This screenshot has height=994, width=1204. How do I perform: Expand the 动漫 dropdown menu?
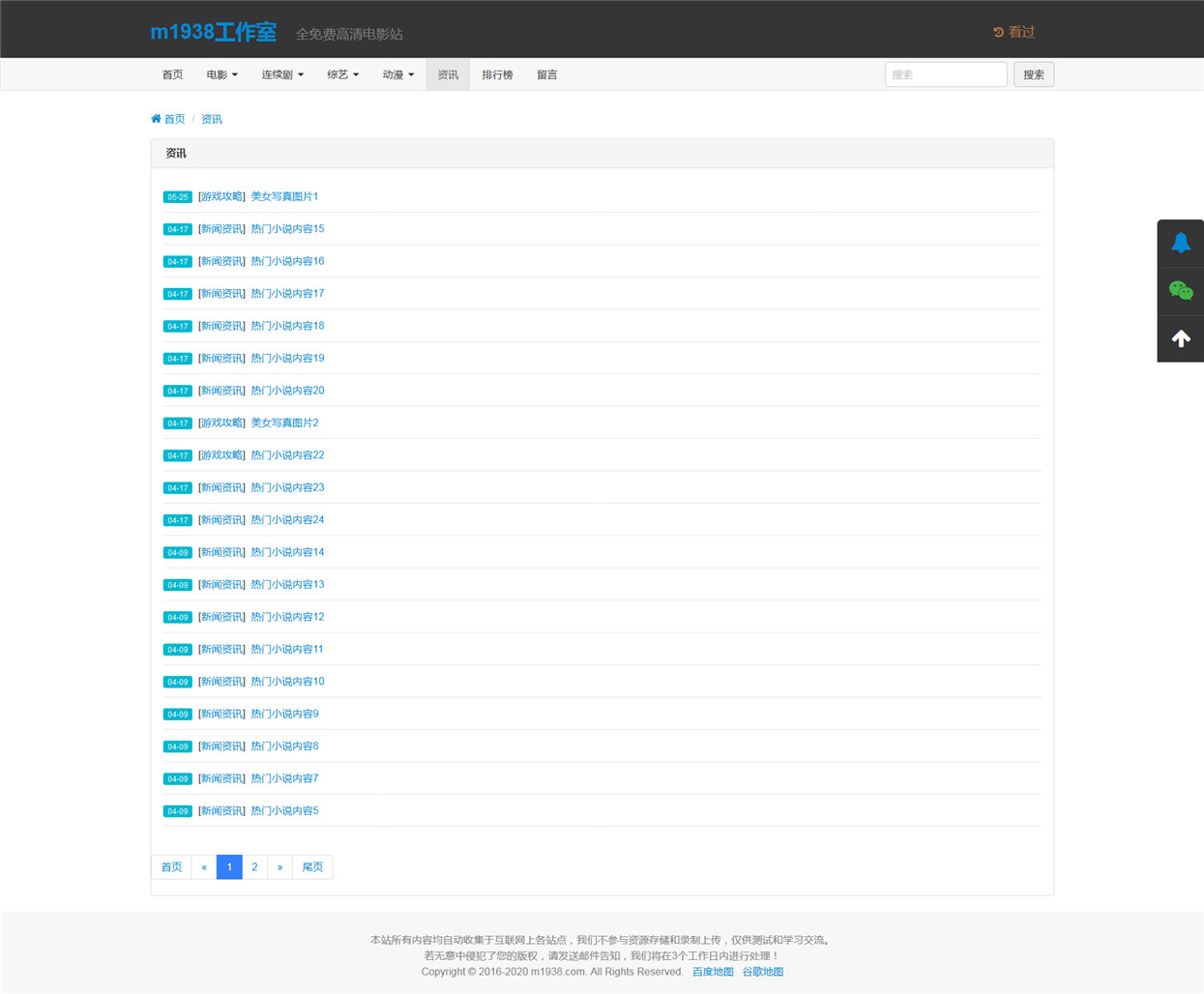[397, 74]
